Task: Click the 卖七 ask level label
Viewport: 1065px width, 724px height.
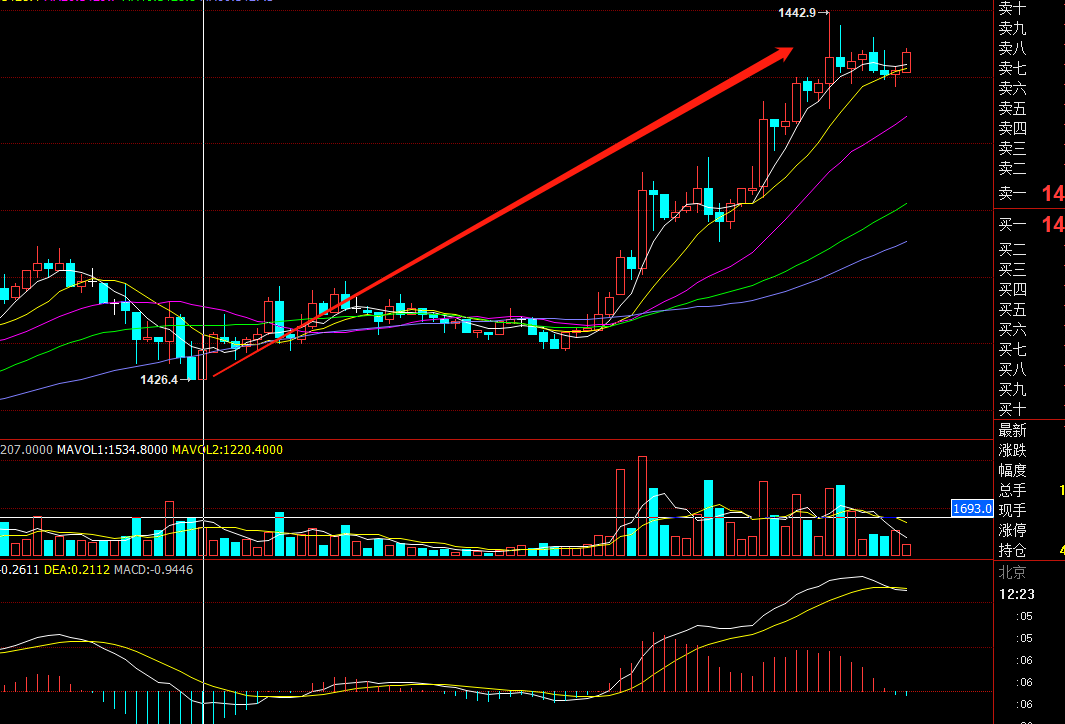Action: pyautogui.click(x=1013, y=69)
